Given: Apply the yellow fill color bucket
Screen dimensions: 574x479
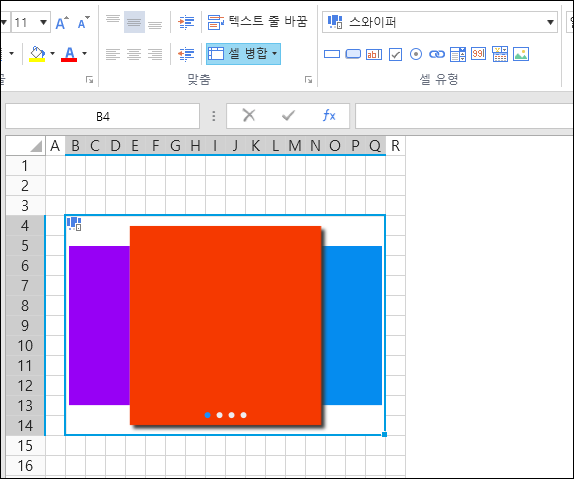Looking at the screenshot, I should point(37,54).
